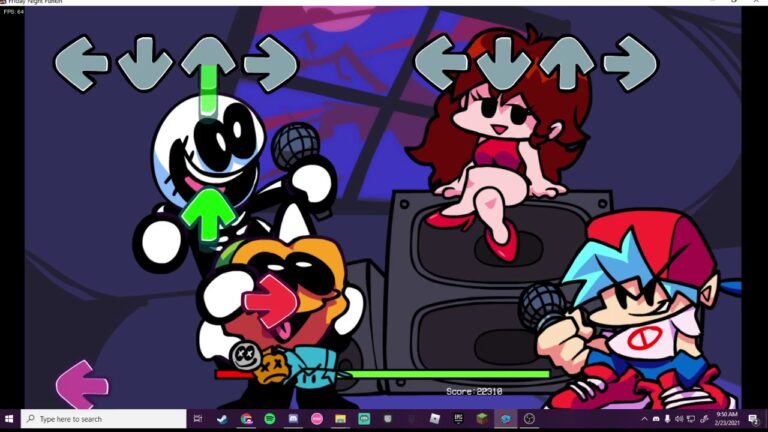Open File Explorer from the taskbar
This screenshot has height=432, width=768.
point(340,419)
